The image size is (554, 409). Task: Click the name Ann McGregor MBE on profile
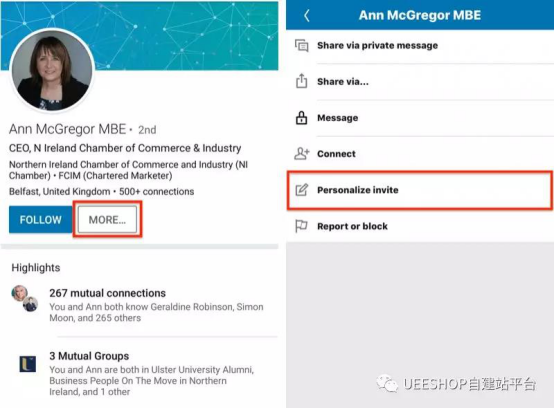click(67, 129)
